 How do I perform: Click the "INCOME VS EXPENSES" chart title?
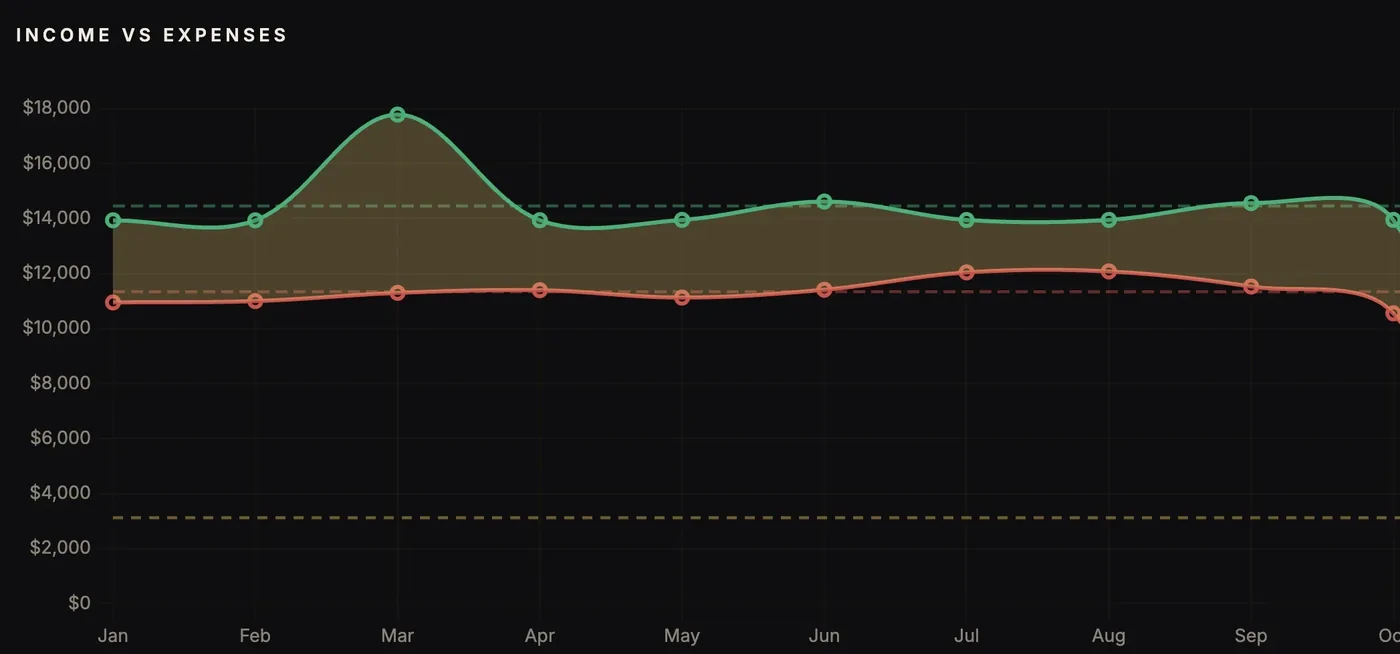point(152,35)
